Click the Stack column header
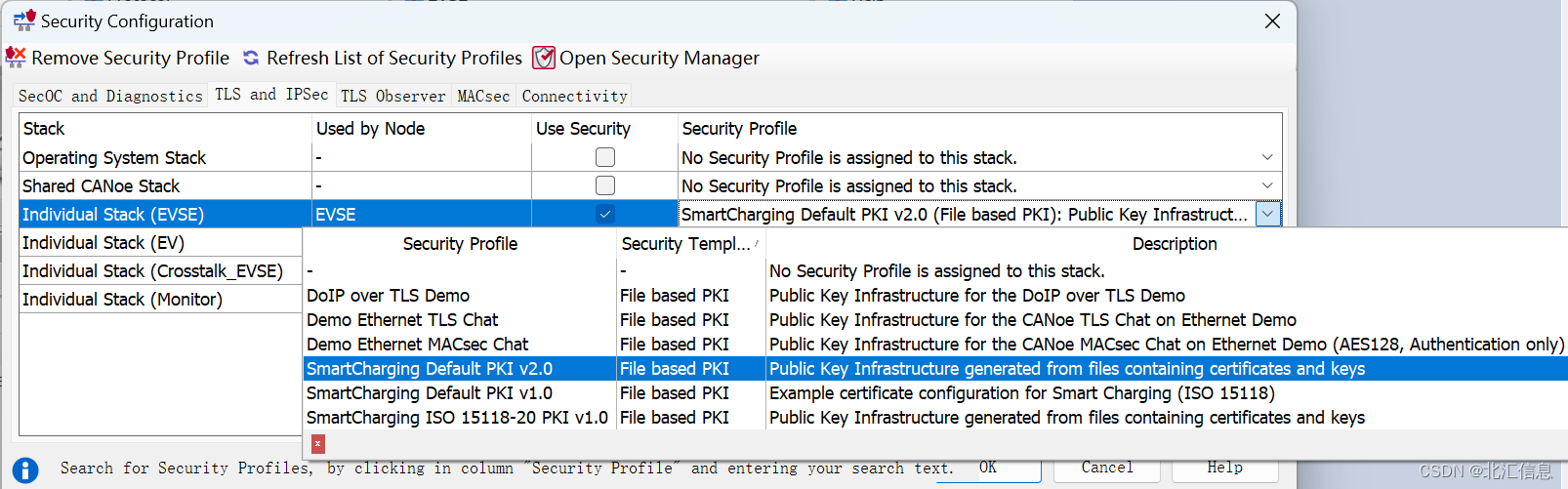Image resolution: width=1568 pixels, height=489 pixels. pyautogui.click(x=165, y=128)
